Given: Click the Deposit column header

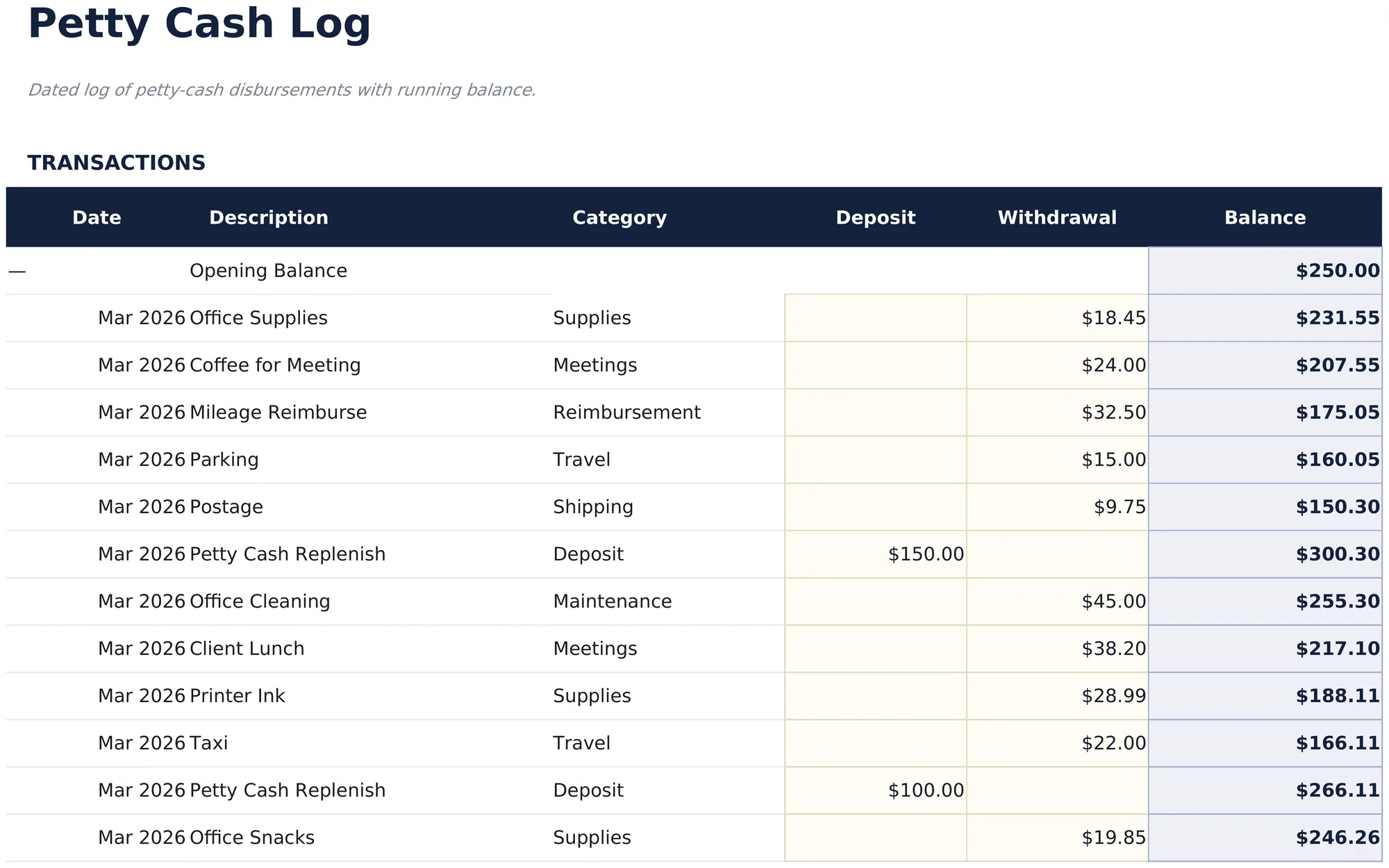Looking at the screenshot, I should pyautogui.click(x=876, y=217).
